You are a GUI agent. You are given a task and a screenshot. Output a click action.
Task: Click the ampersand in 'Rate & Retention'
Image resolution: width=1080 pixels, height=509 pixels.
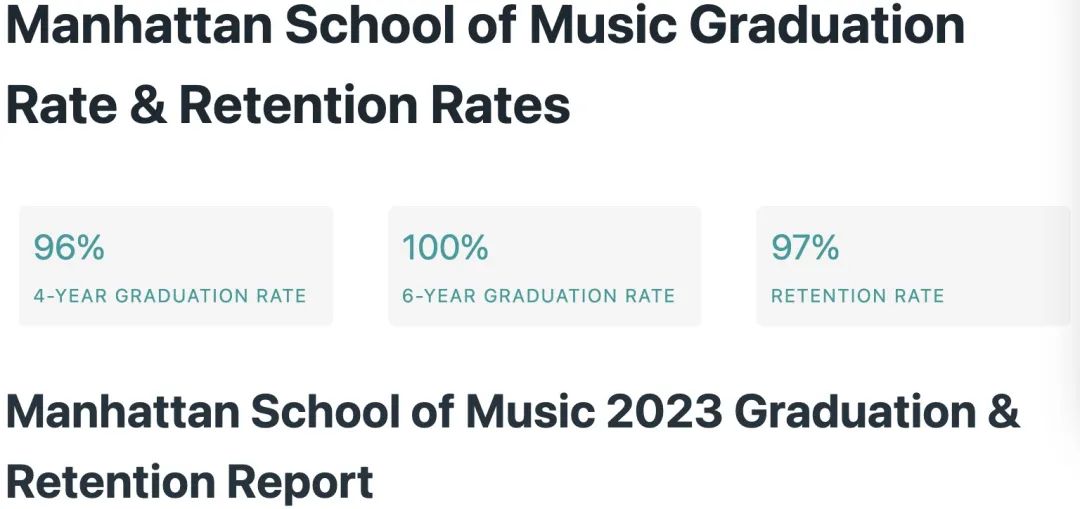[x=148, y=105]
